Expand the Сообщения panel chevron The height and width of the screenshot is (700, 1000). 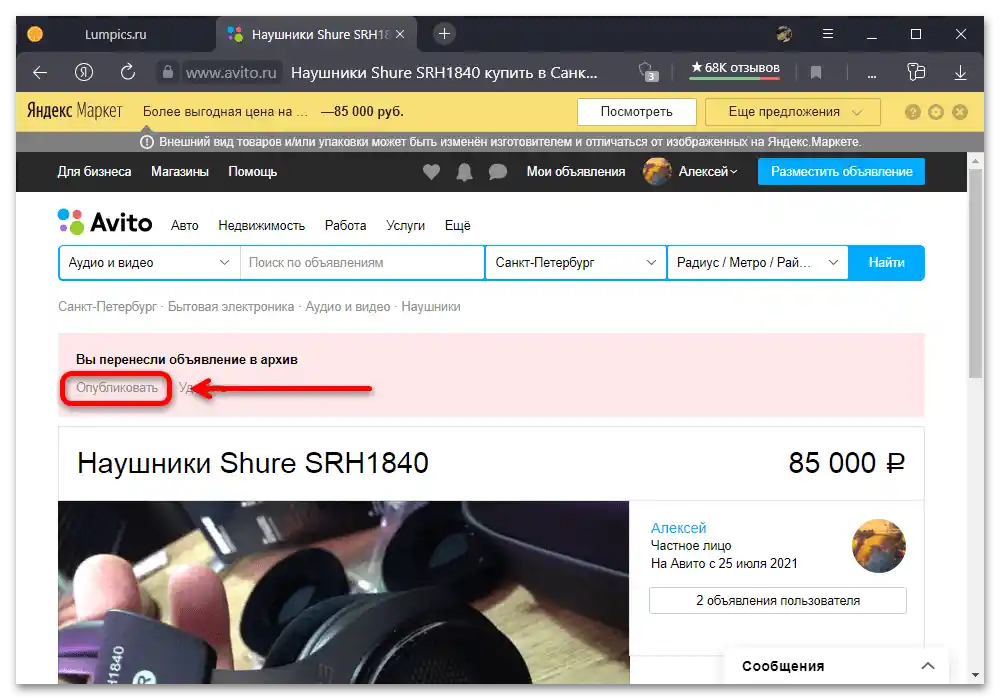(928, 666)
